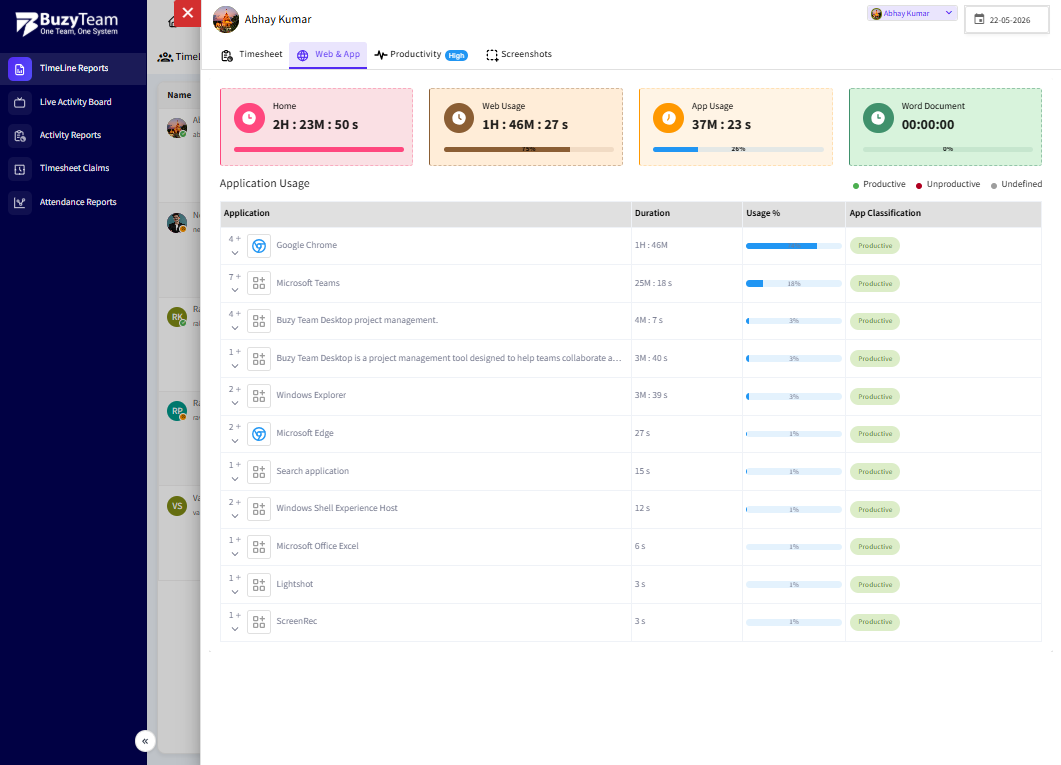Open Live Activity Board sidebar icon
The height and width of the screenshot is (765, 1061).
pyautogui.click(x=20, y=102)
